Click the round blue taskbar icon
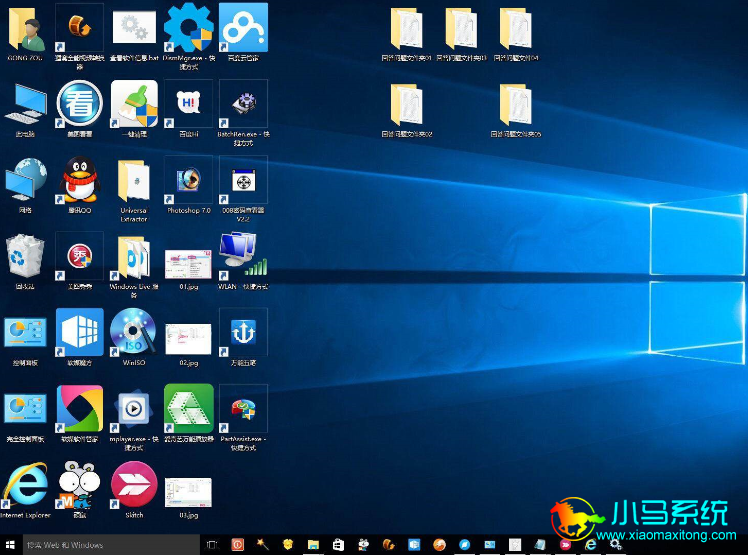 [465, 545]
